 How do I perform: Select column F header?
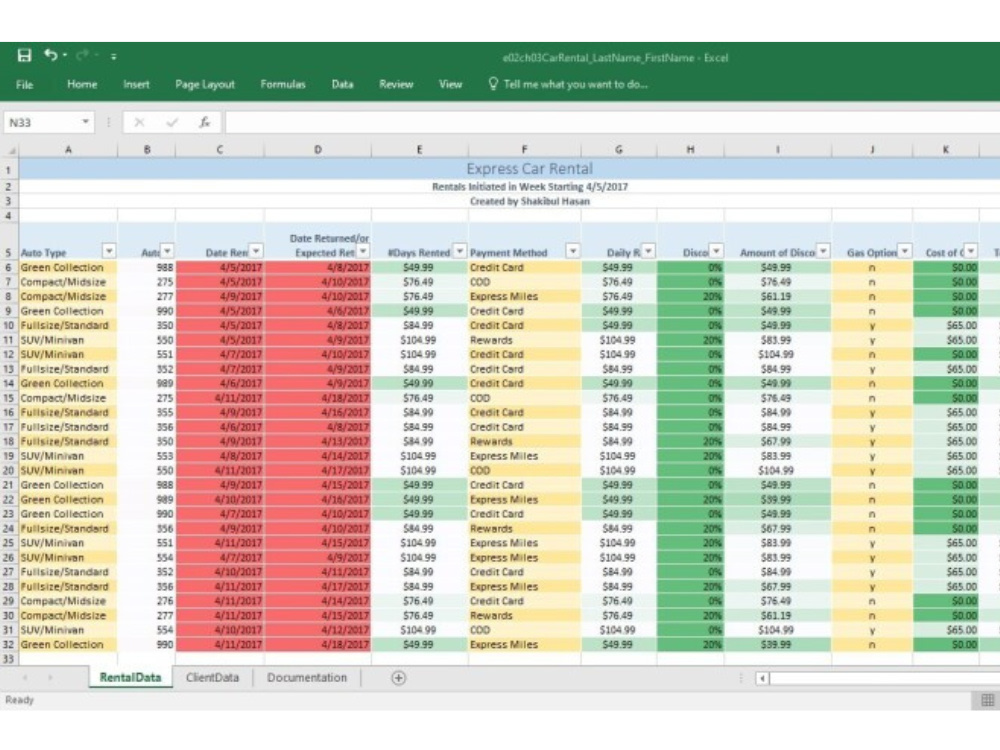[x=524, y=150]
